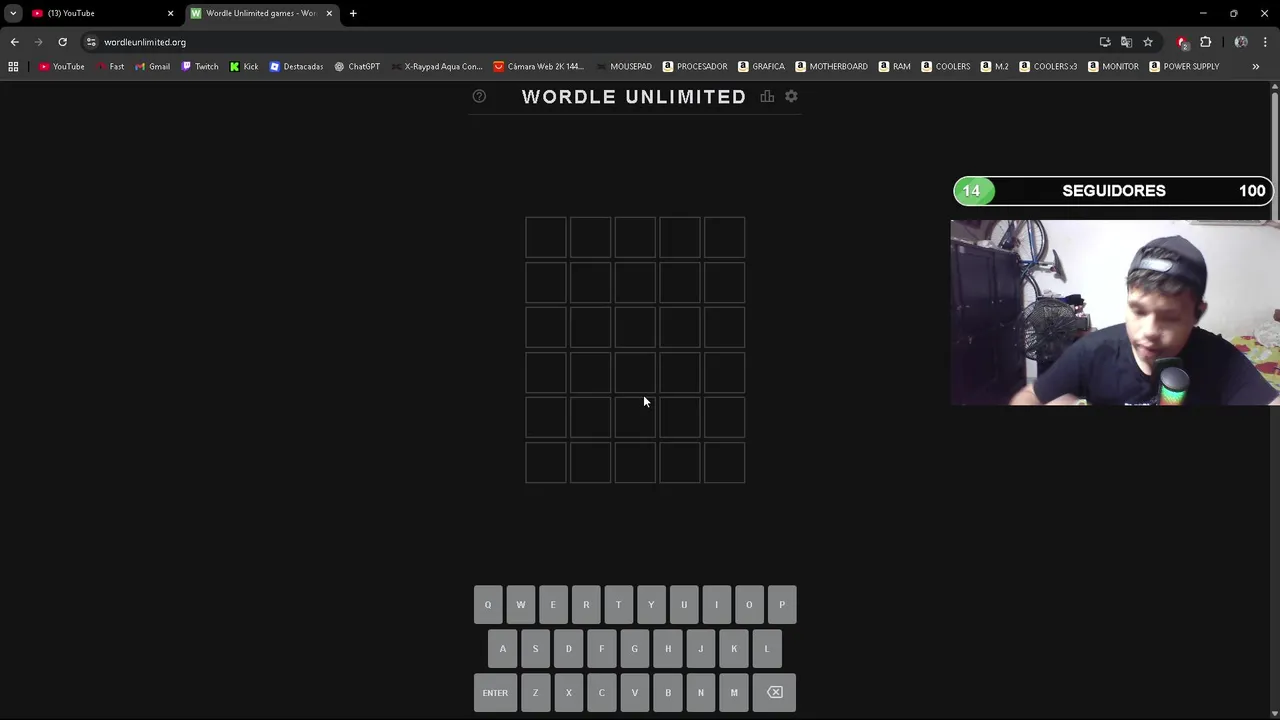Select the Wordle Unlimited games browser tab

260,13
